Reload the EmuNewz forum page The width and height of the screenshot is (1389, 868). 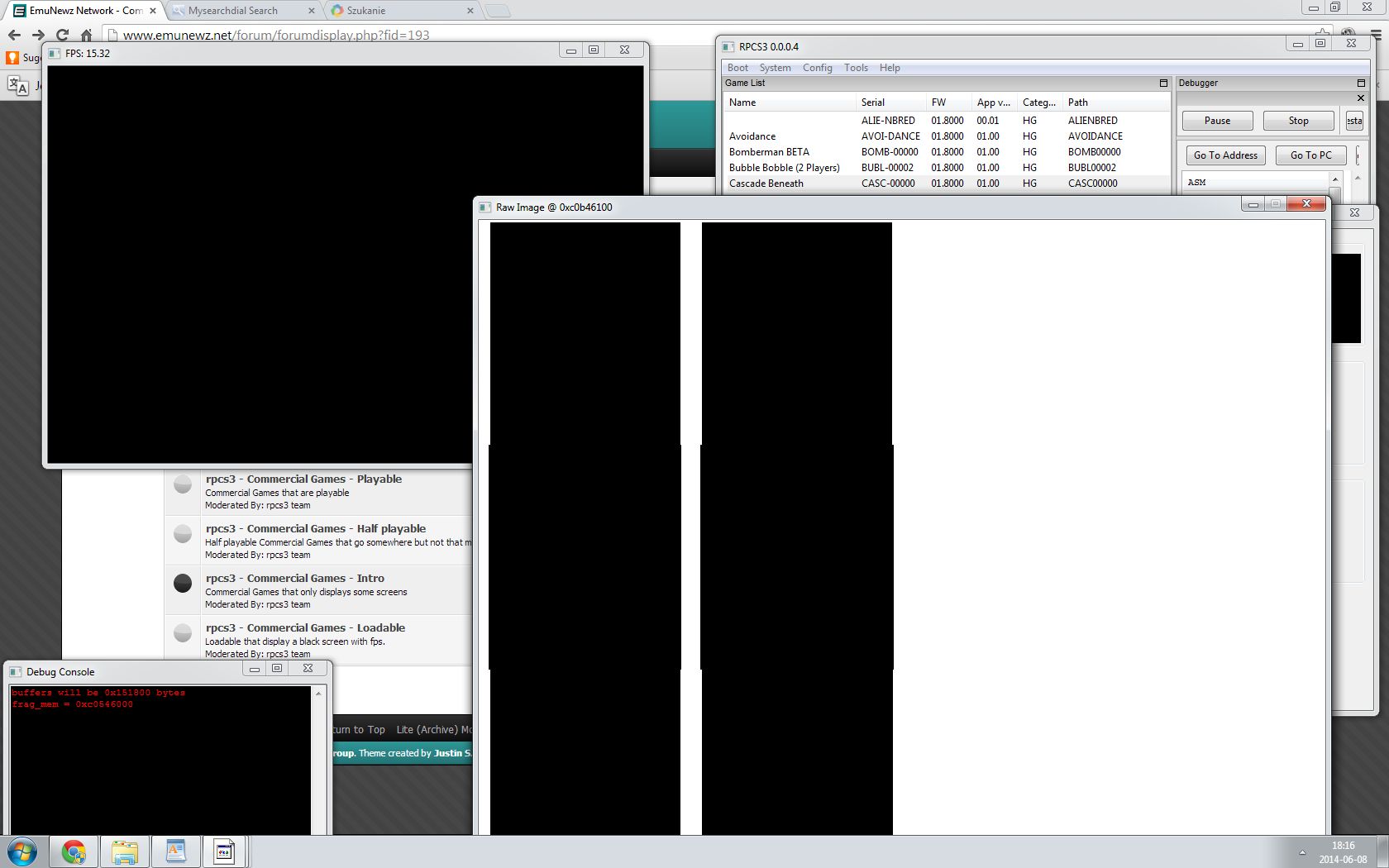click(x=62, y=35)
